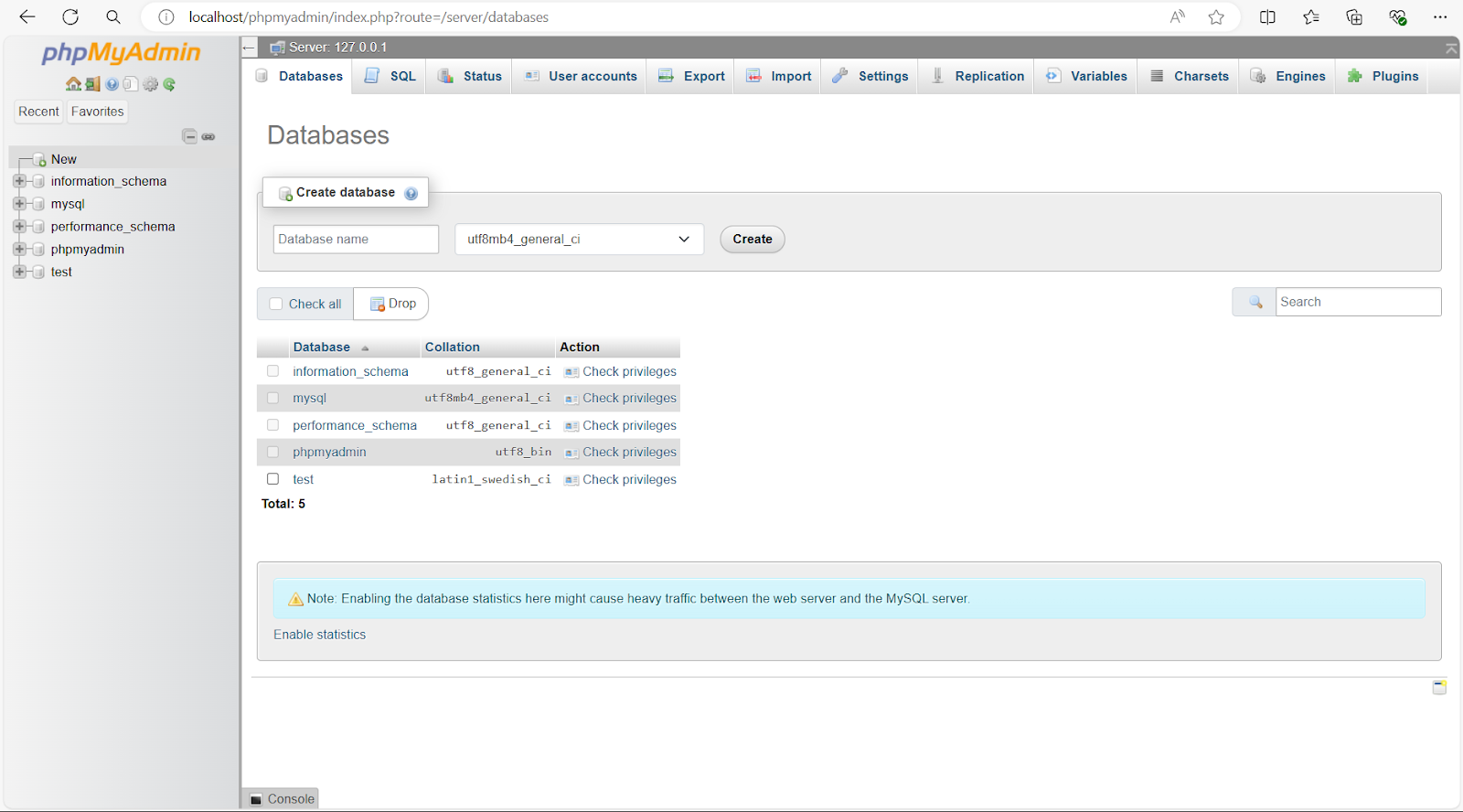Expand phpmyadmin node in the tree

19,249
